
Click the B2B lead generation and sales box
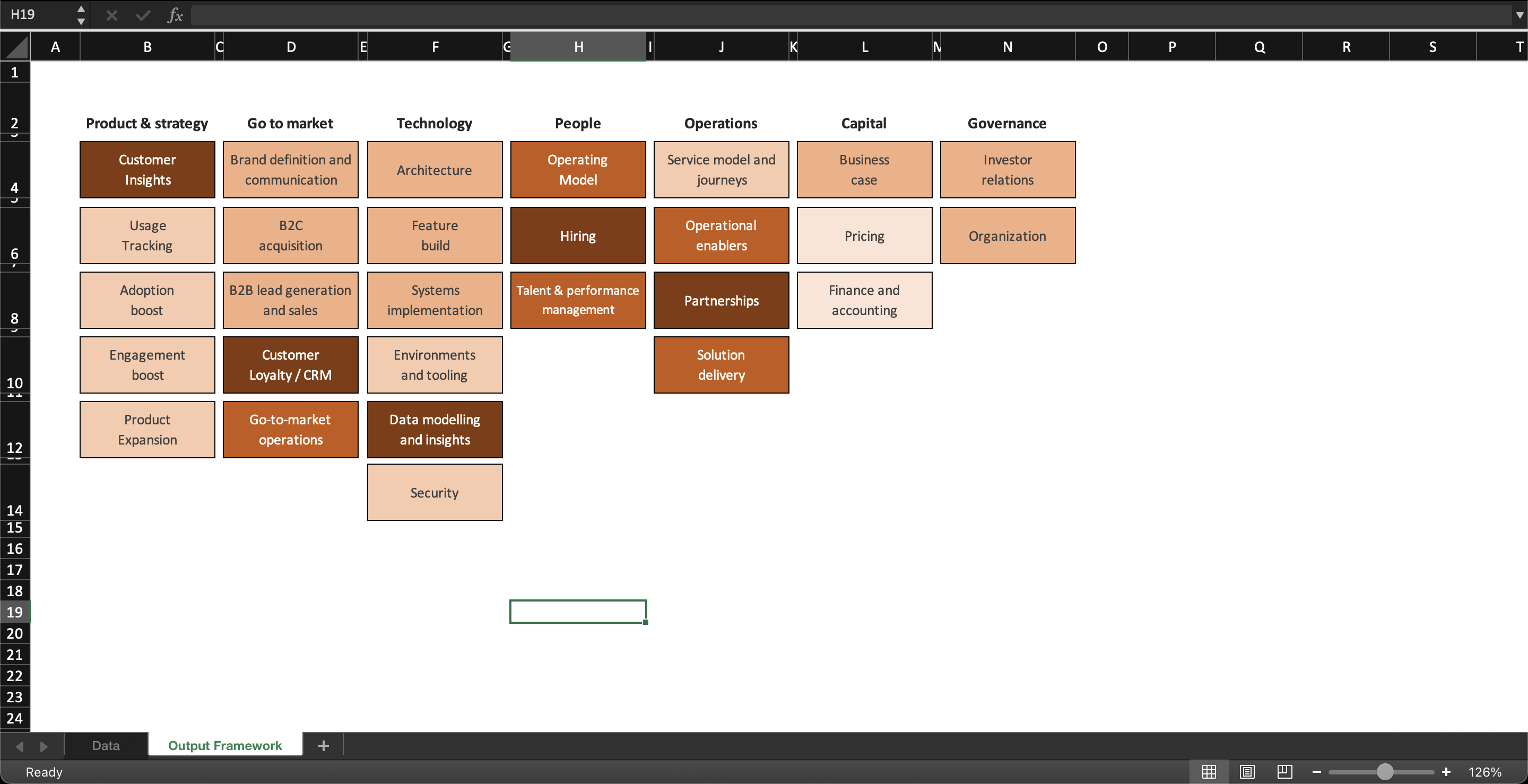291,300
